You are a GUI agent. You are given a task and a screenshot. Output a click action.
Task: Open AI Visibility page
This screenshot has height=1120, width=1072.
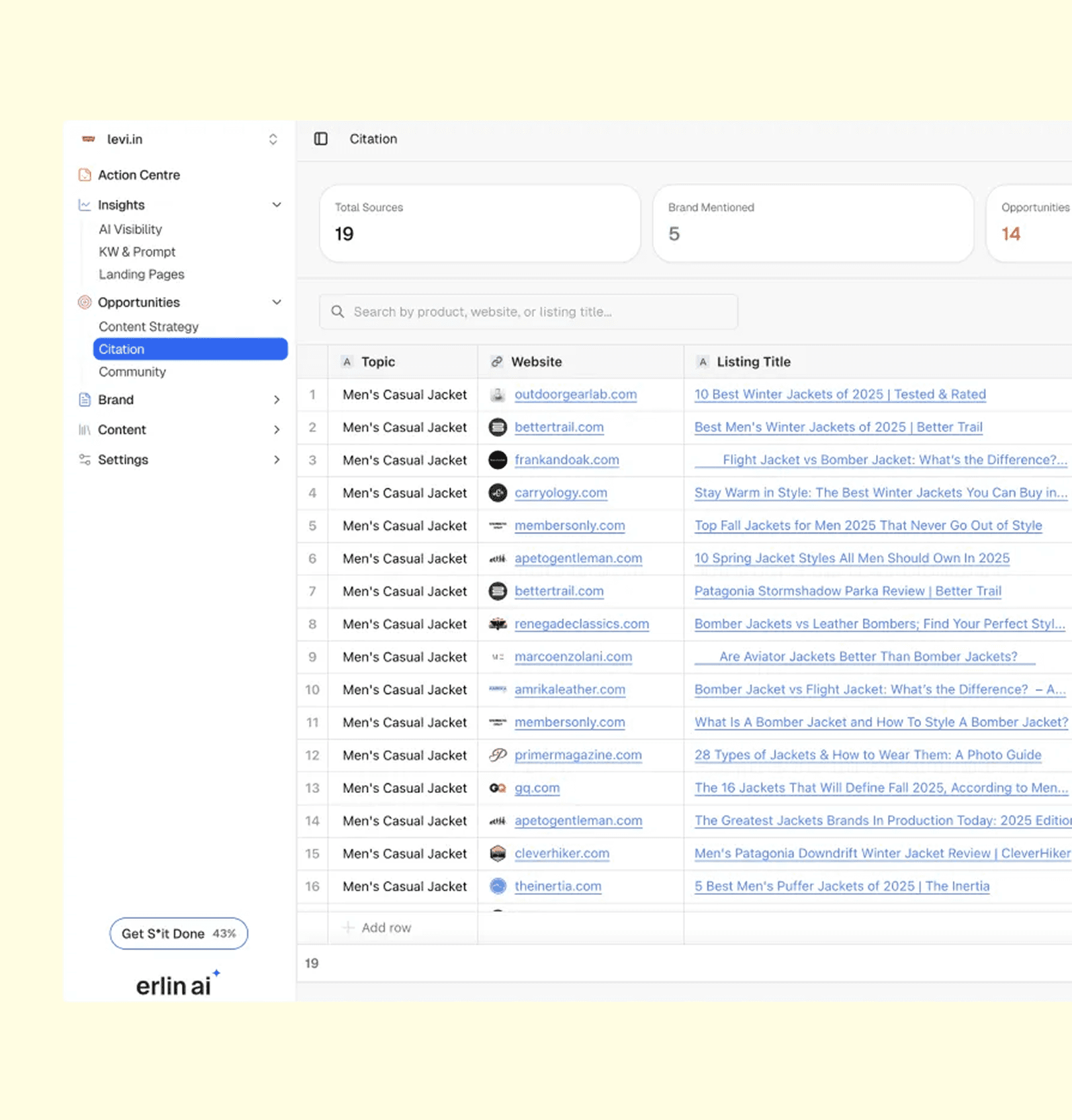[x=130, y=230]
